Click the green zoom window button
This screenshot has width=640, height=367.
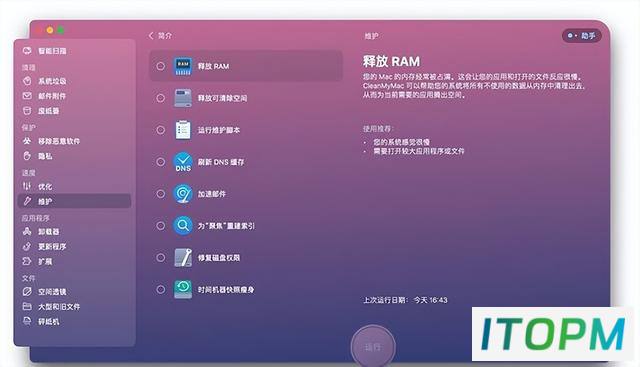tap(60, 30)
